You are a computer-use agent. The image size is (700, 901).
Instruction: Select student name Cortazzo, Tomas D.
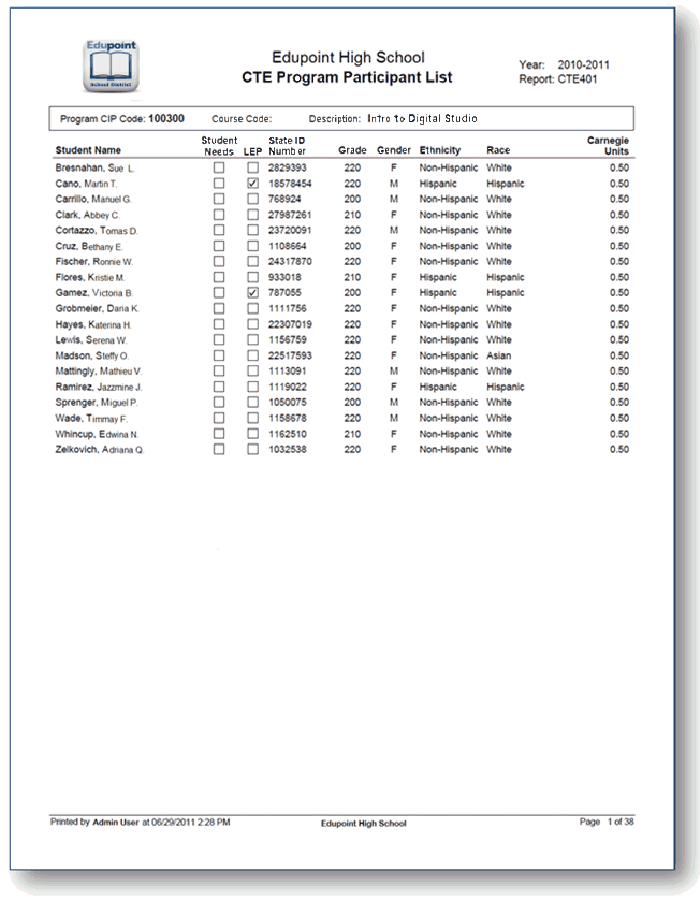pyautogui.click(x=96, y=230)
